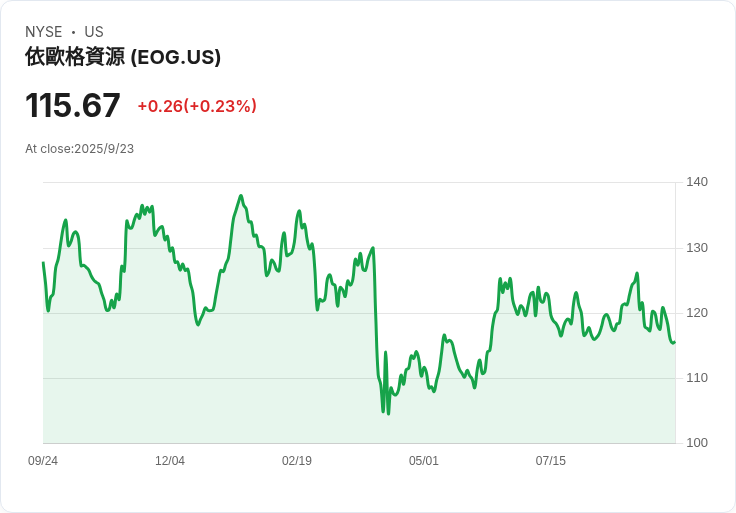Image resolution: width=736 pixels, height=513 pixels.
Task: Click the 120 price axis label
Action: pyautogui.click(x=697, y=313)
